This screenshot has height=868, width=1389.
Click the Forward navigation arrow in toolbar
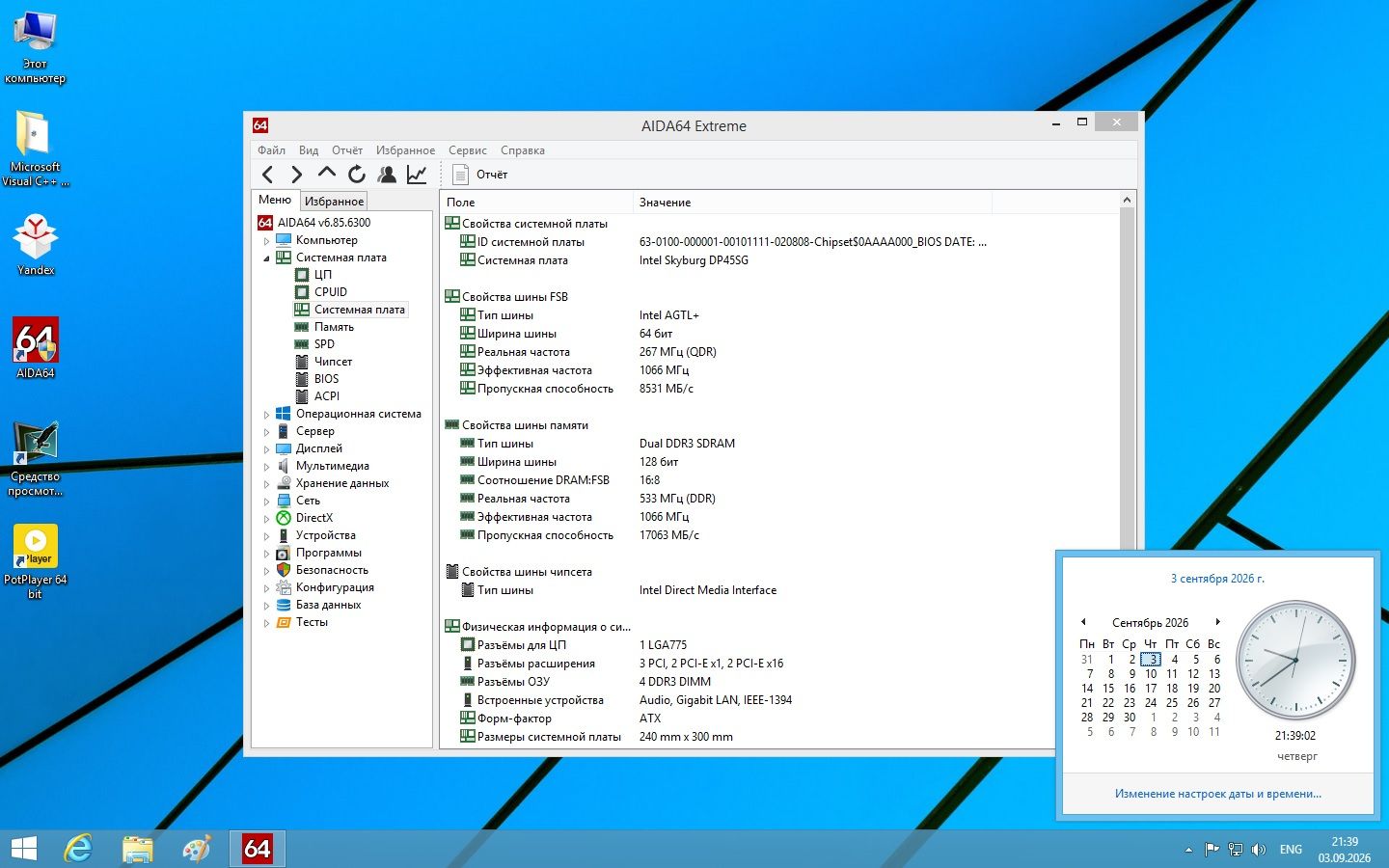297,175
